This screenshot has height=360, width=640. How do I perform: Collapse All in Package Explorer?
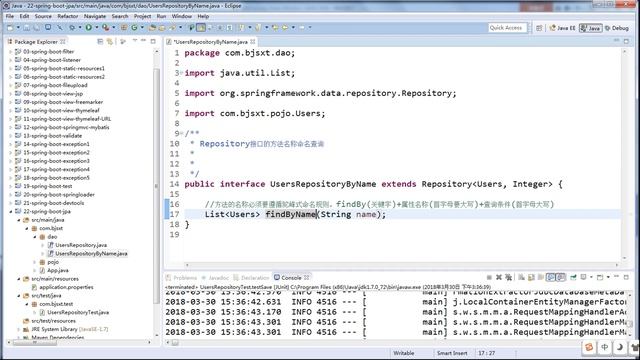pos(100,42)
